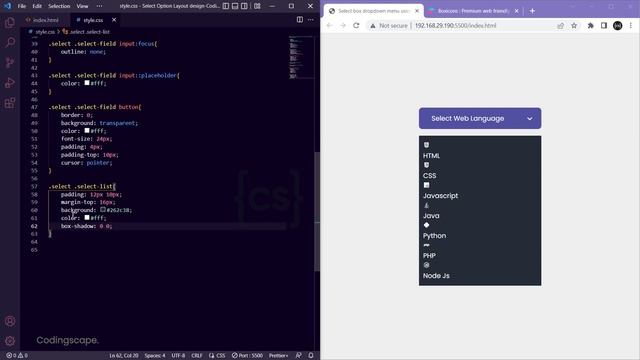Open the Chrome Extensions puzzle icon
Viewport: 640px width, 360px height.
[591, 25]
